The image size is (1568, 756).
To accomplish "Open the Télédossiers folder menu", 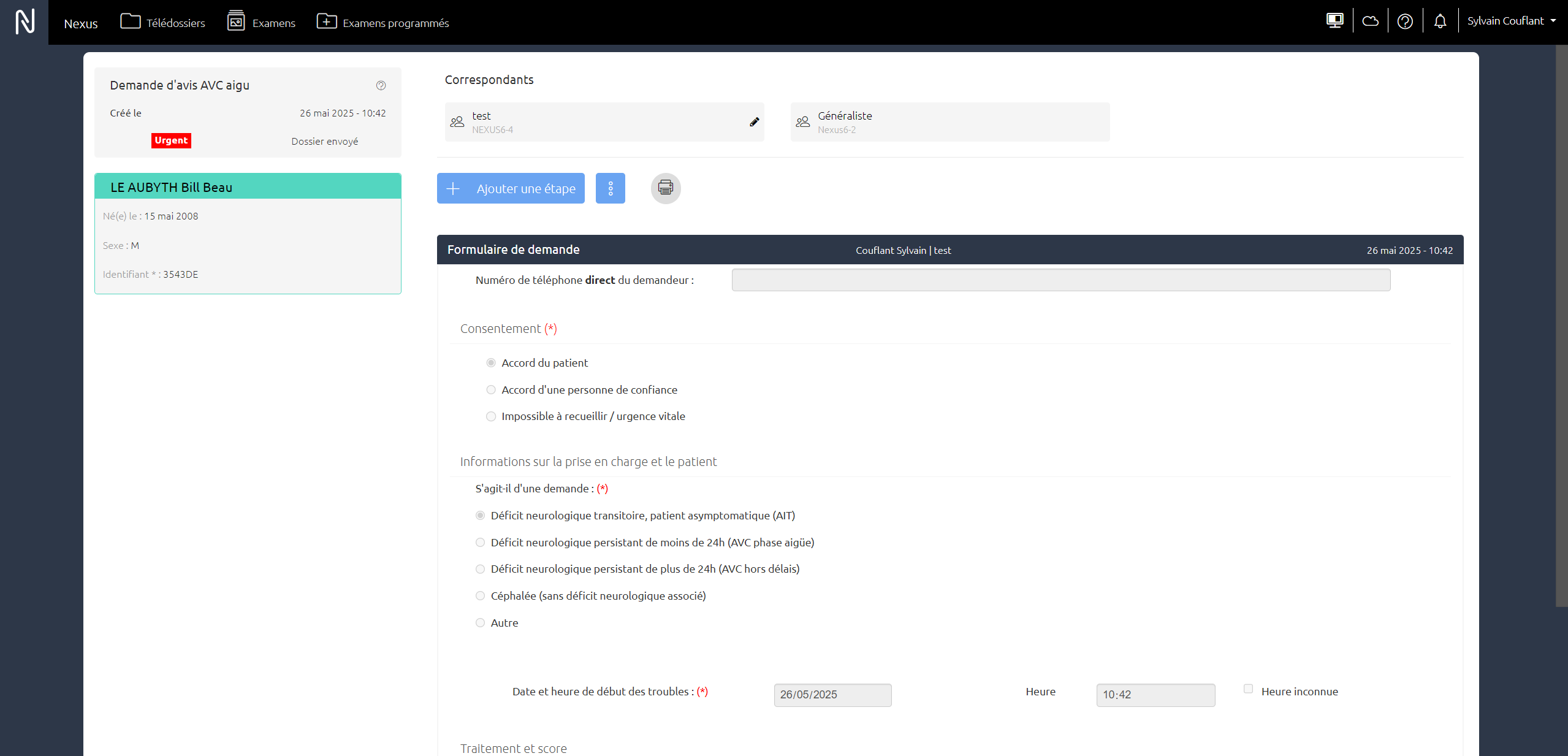I will (x=162, y=22).
